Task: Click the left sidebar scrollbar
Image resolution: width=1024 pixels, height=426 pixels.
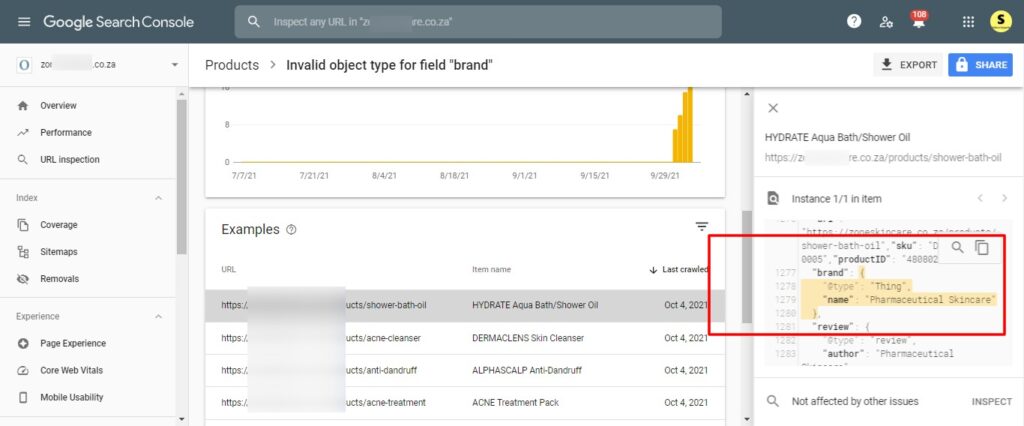Action: 182,176
